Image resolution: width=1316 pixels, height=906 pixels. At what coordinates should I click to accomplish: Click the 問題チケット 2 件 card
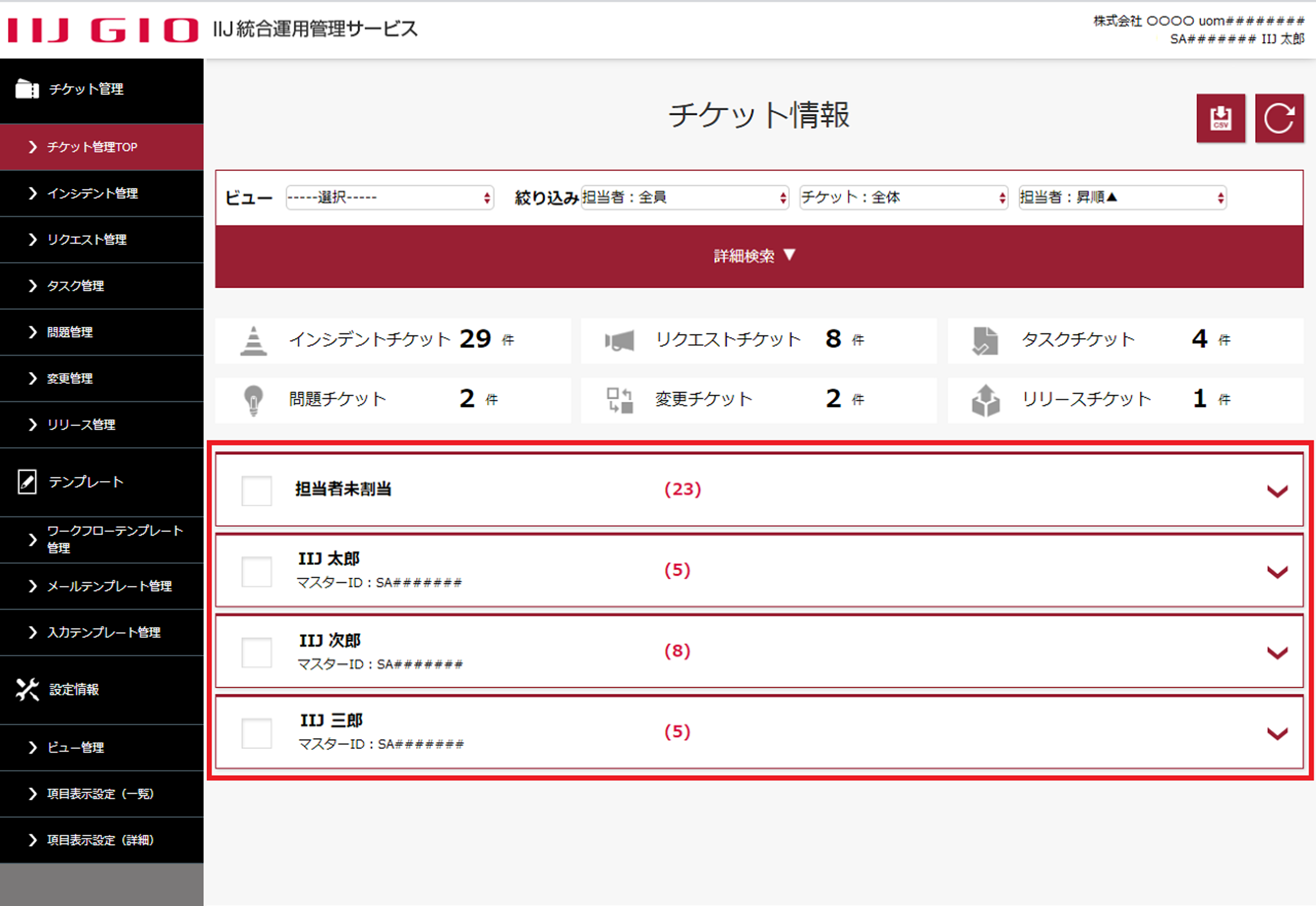[393, 400]
